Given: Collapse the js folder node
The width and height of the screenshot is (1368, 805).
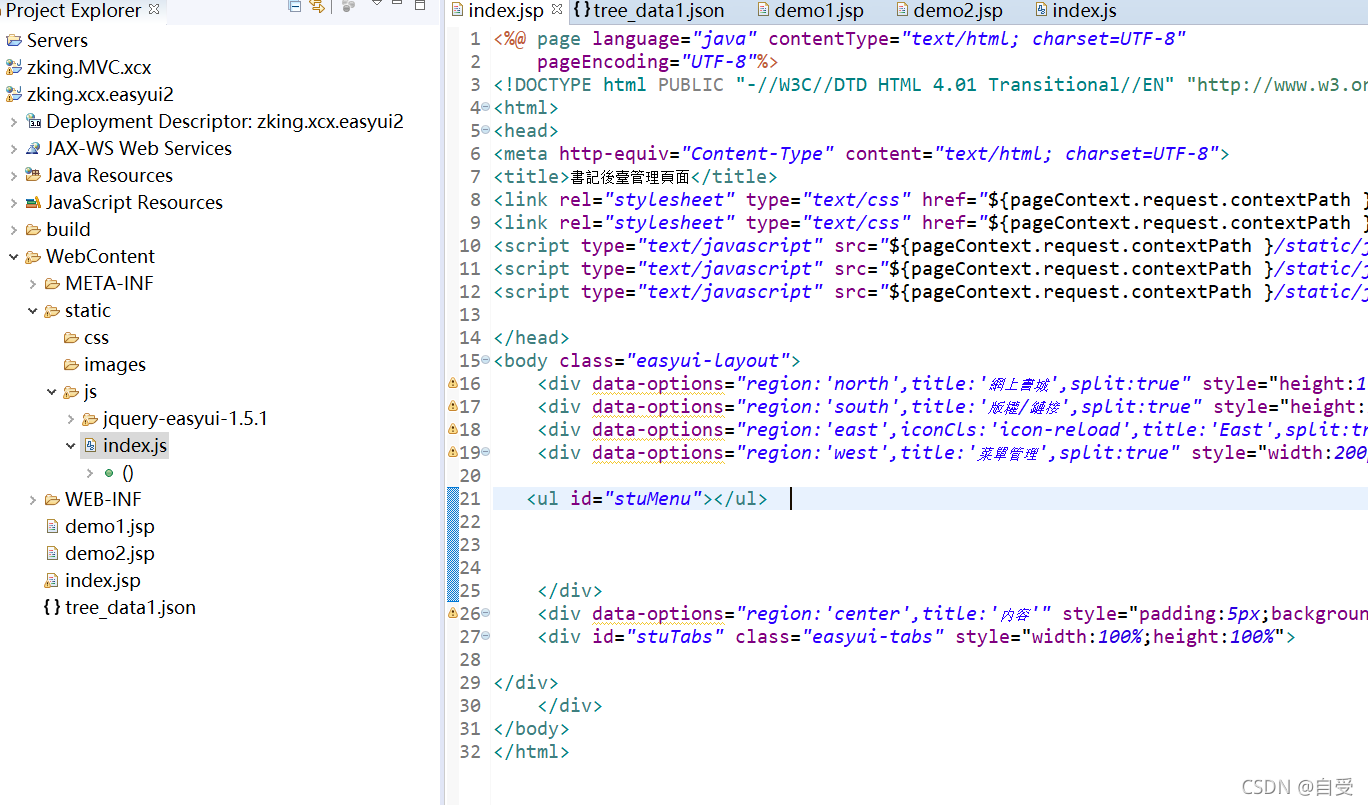Looking at the screenshot, I should click(52, 392).
